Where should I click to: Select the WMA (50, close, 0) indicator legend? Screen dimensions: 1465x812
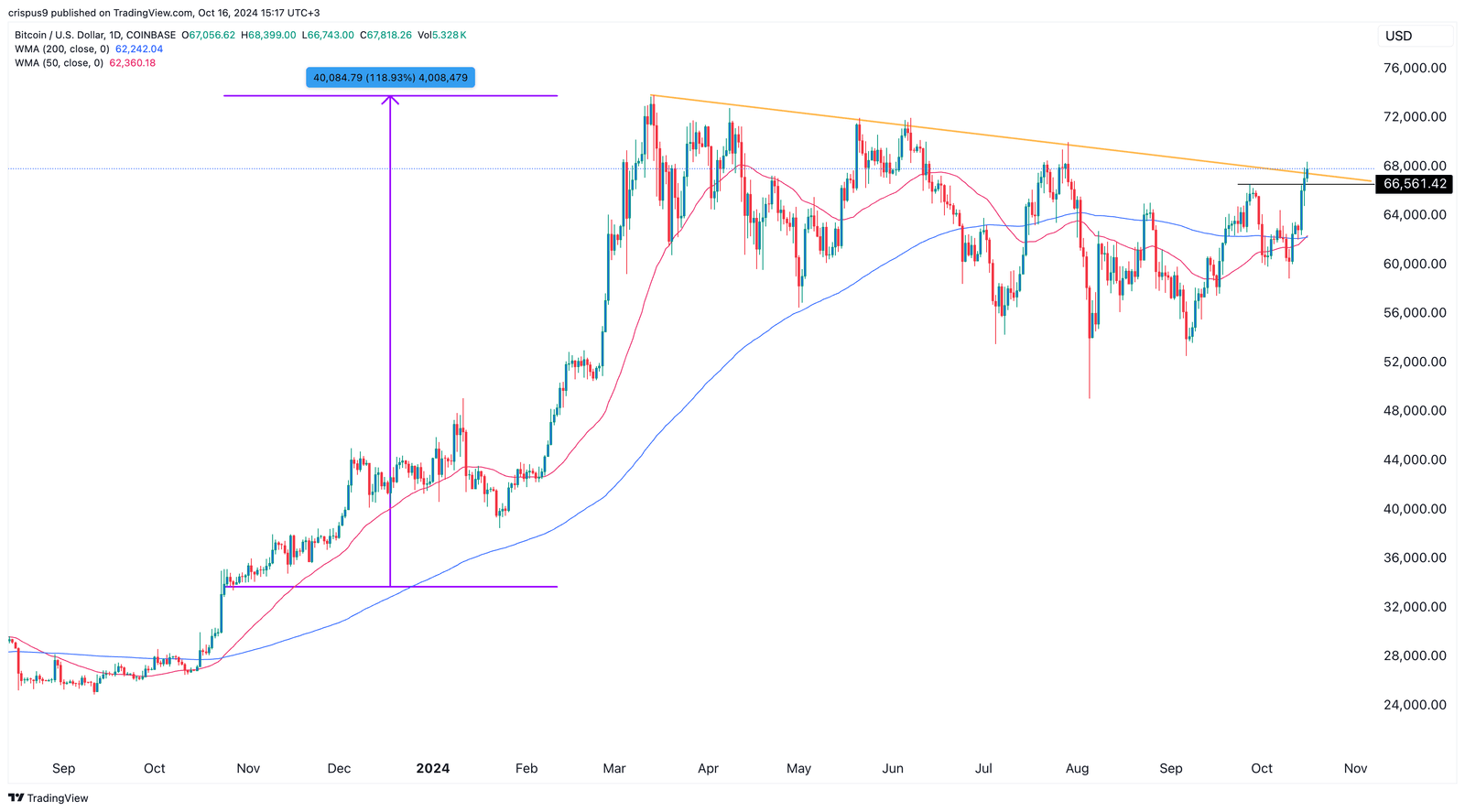[59, 63]
